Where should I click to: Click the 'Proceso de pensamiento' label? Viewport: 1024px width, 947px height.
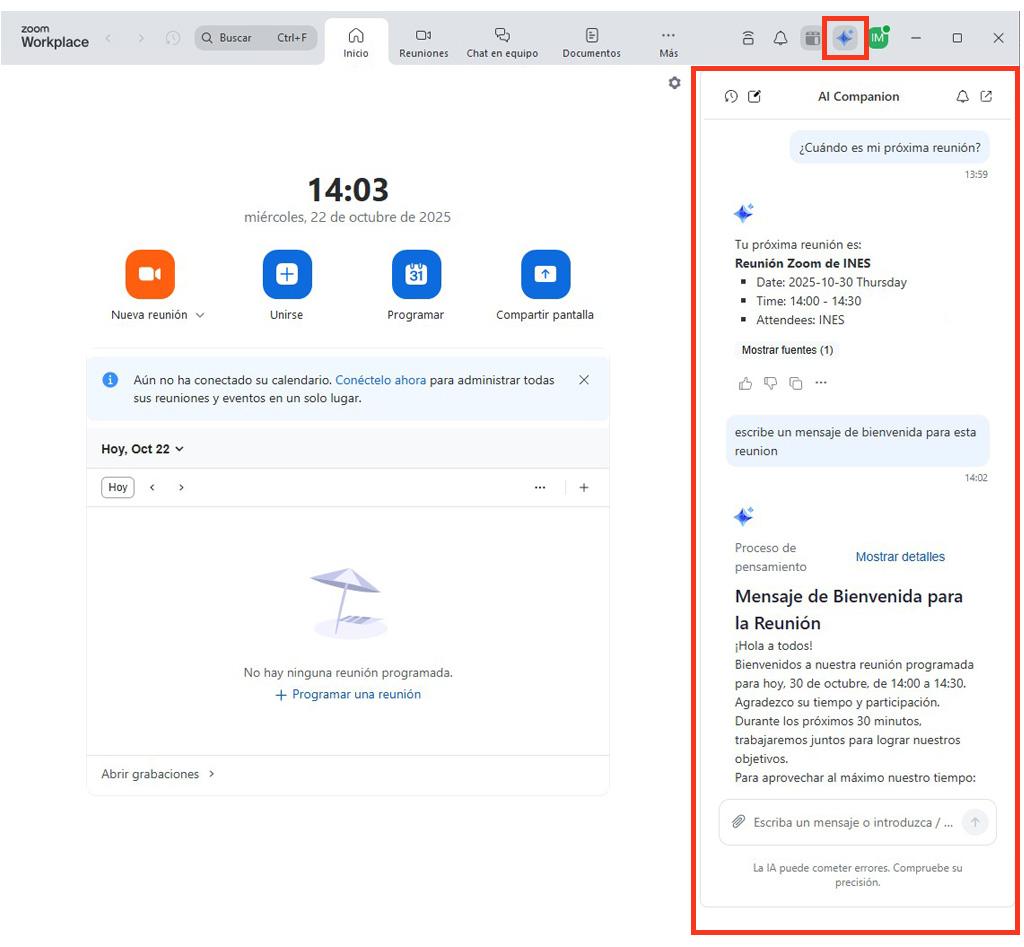click(771, 557)
